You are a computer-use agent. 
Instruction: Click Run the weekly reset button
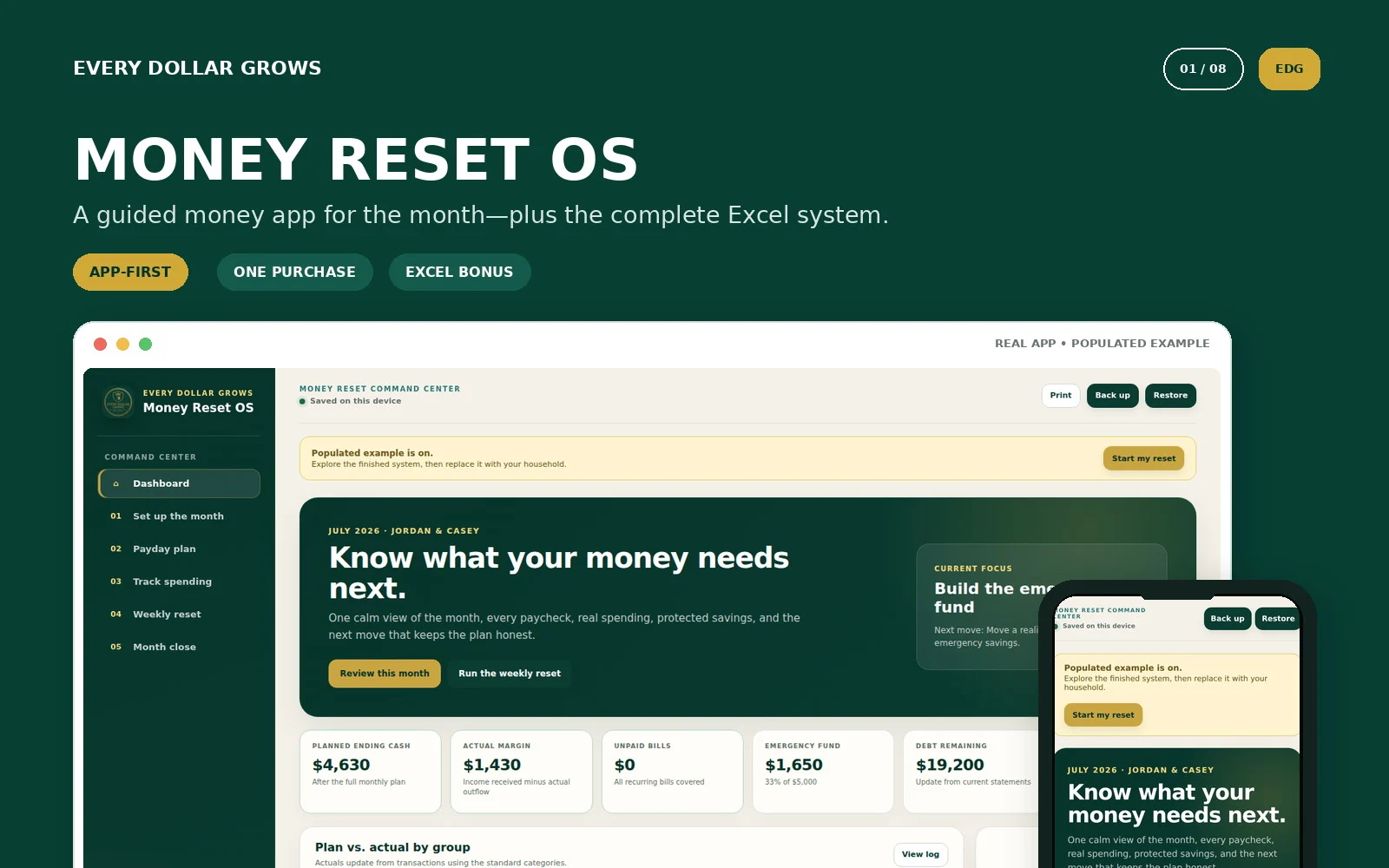[x=510, y=674]
